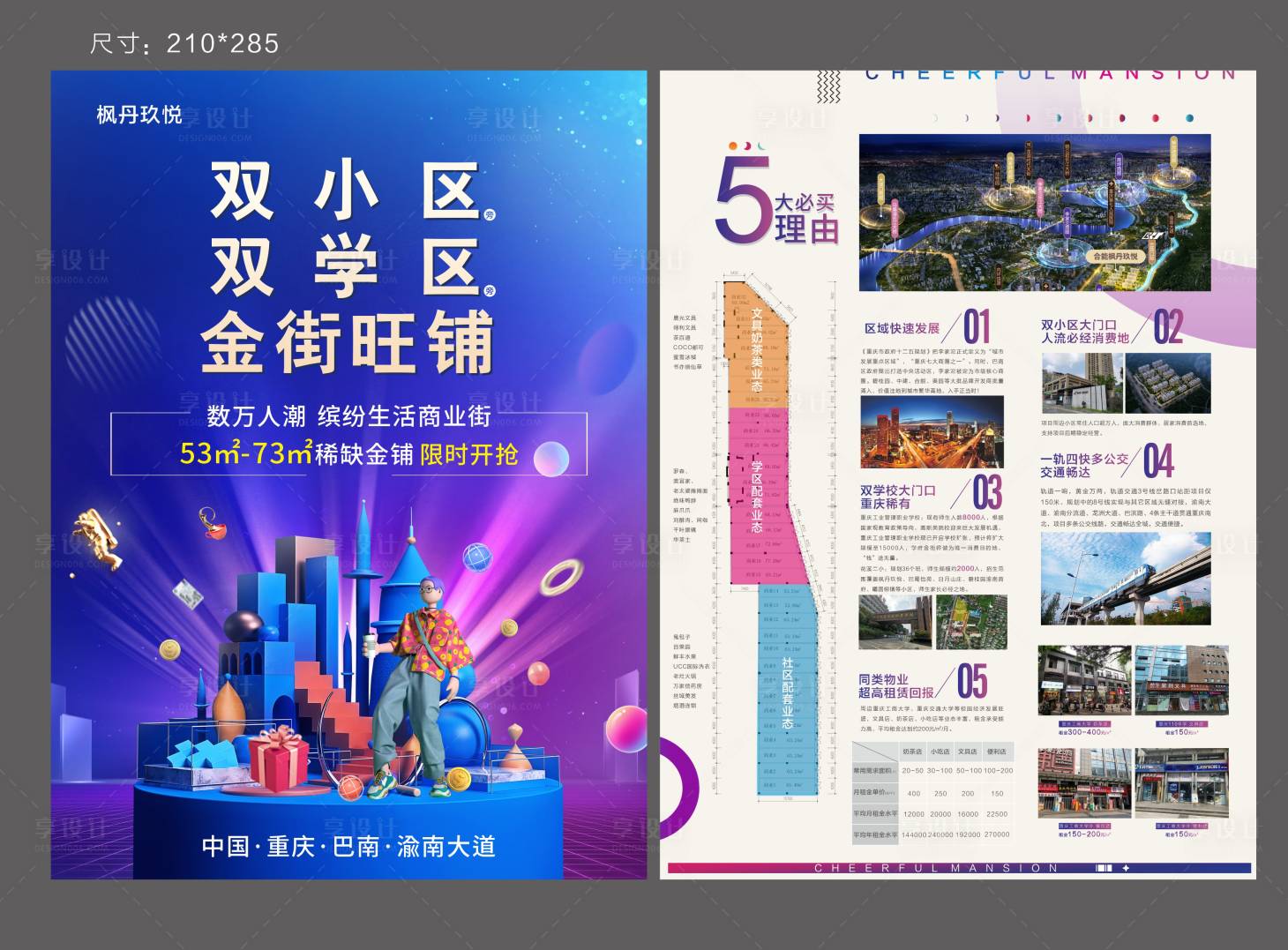Click the night highway cityscape photo
The height and width of the screenshot is (950, 1288).
coord(932,431)
